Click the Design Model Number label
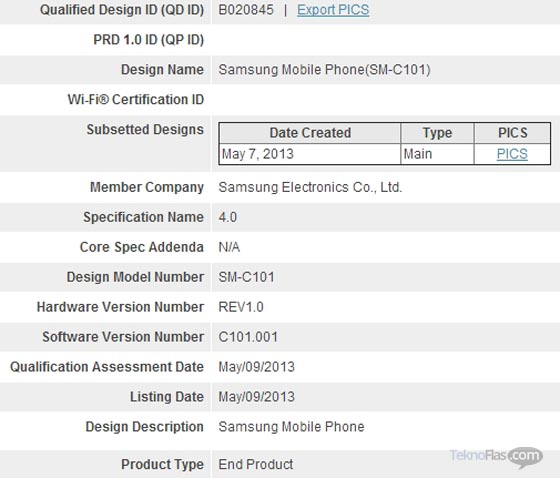This screenshot has height=478, width=560. [135, 277]
